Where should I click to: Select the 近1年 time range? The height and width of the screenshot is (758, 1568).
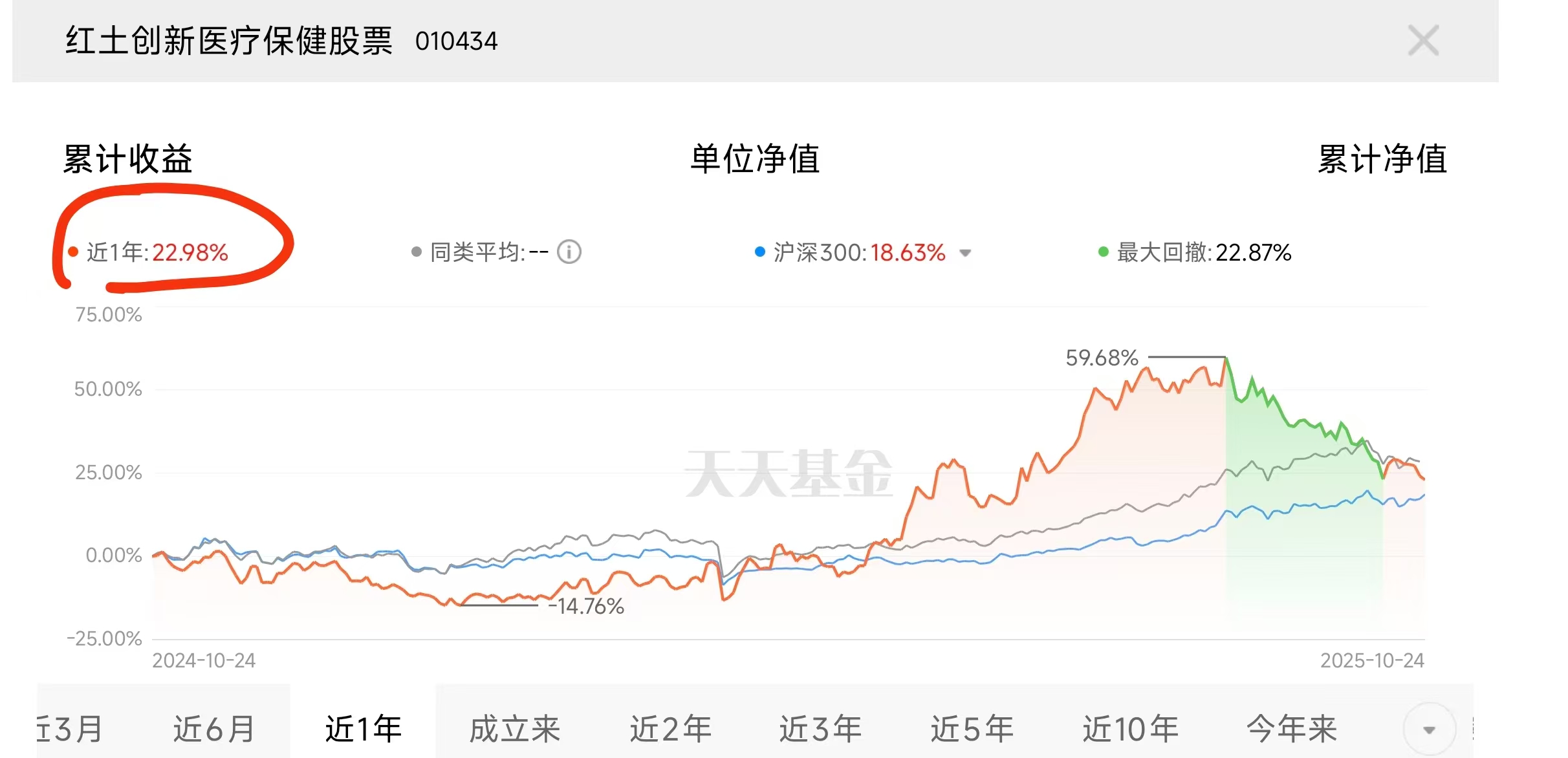coord(363,729)
